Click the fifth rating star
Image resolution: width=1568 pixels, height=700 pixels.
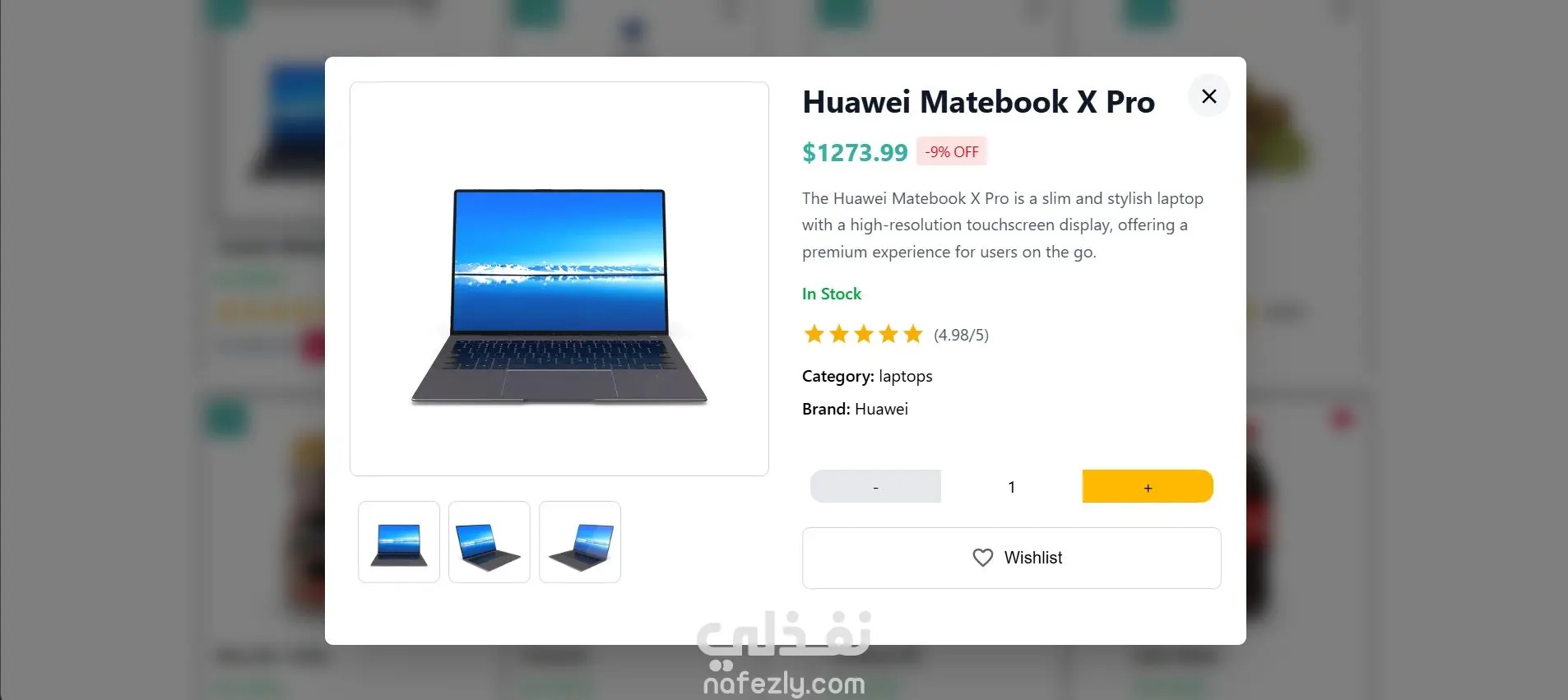(x=912, y=334)
